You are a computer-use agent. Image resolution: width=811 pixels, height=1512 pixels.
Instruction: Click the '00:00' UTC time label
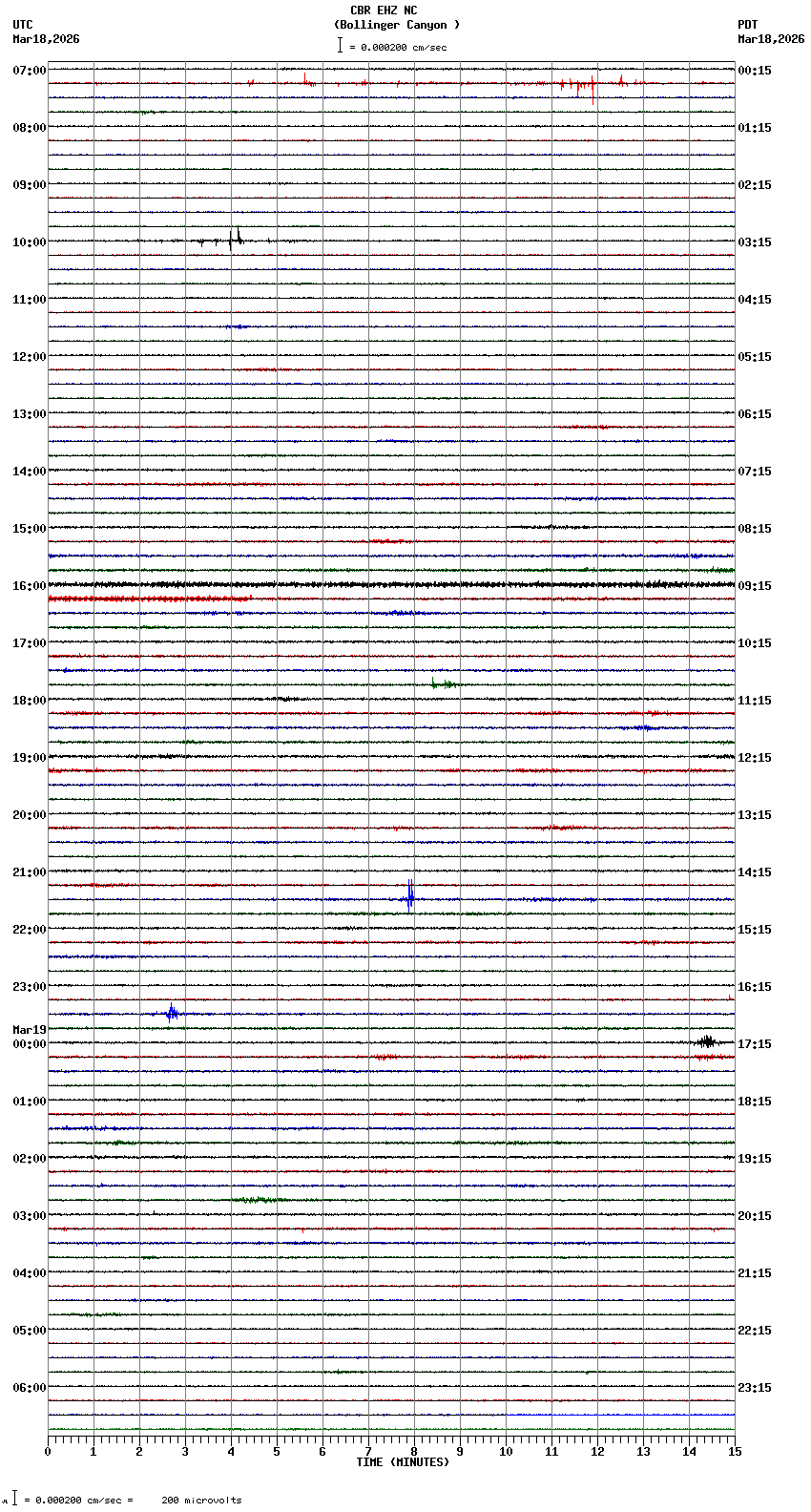point(29,1044)
